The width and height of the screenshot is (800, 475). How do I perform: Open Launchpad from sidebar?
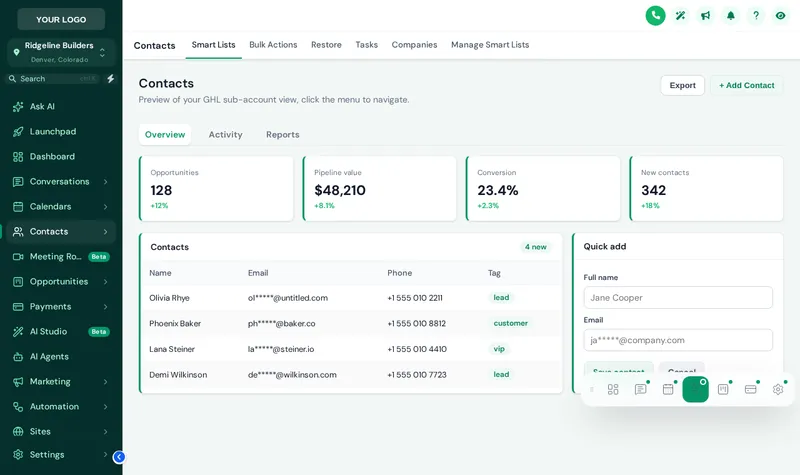(60, 131)
